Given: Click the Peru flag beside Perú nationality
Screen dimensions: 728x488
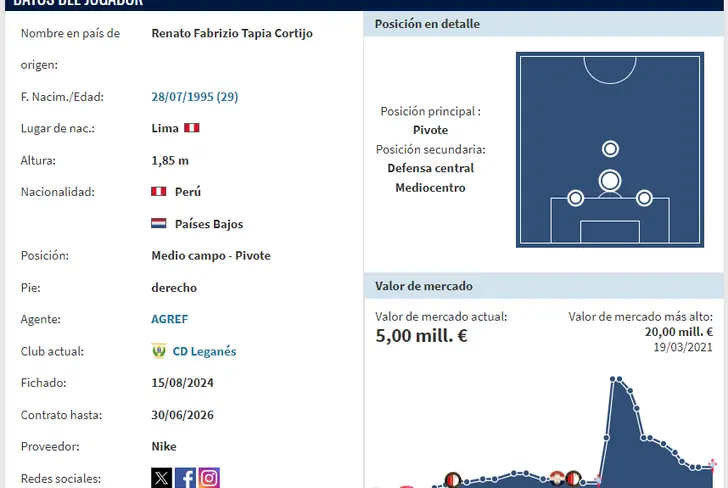Looking at the screenshot, I should (158, 192).
